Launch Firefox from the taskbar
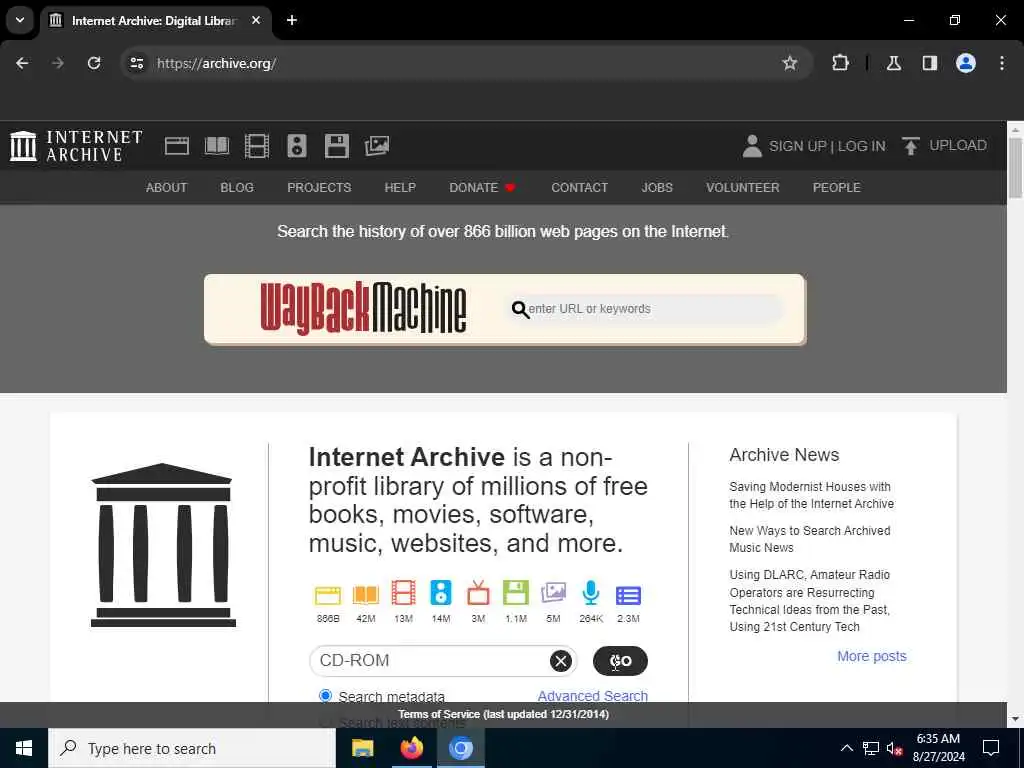 click(411, 748)
